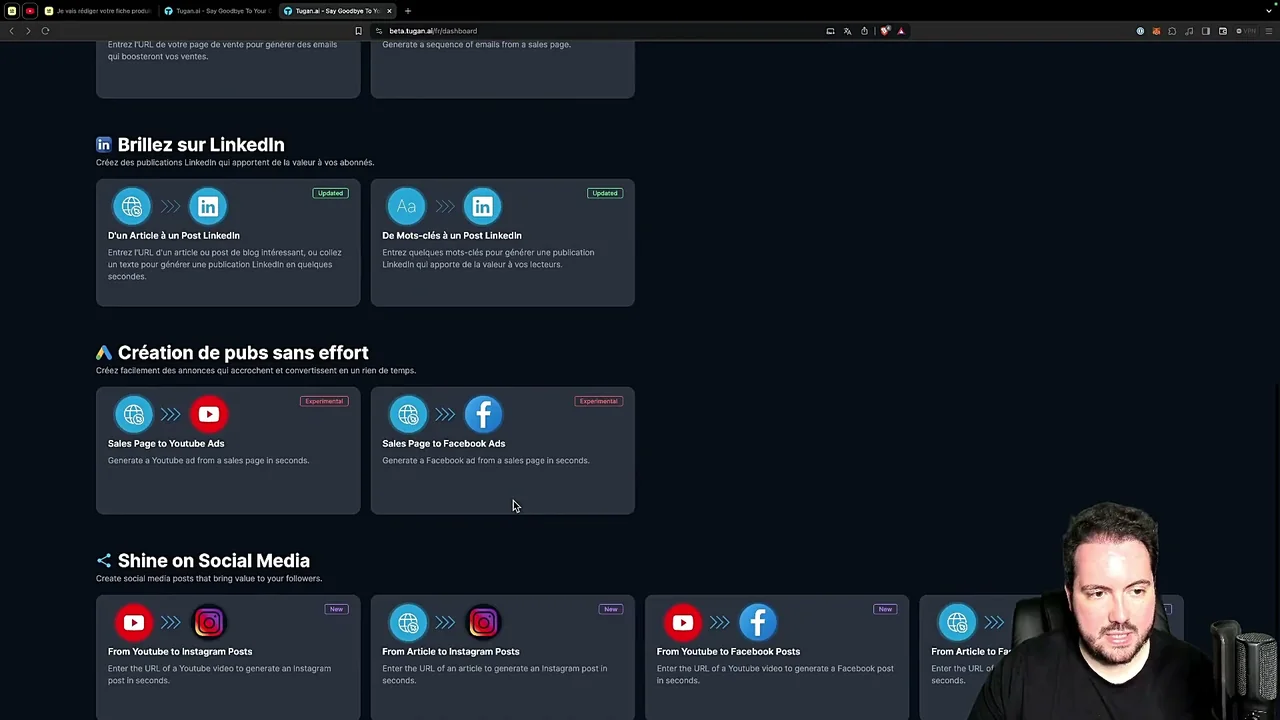1280x720 pixels.
Task: Open the tab search chevron at top right
Action: click(x=1268, y=11)
